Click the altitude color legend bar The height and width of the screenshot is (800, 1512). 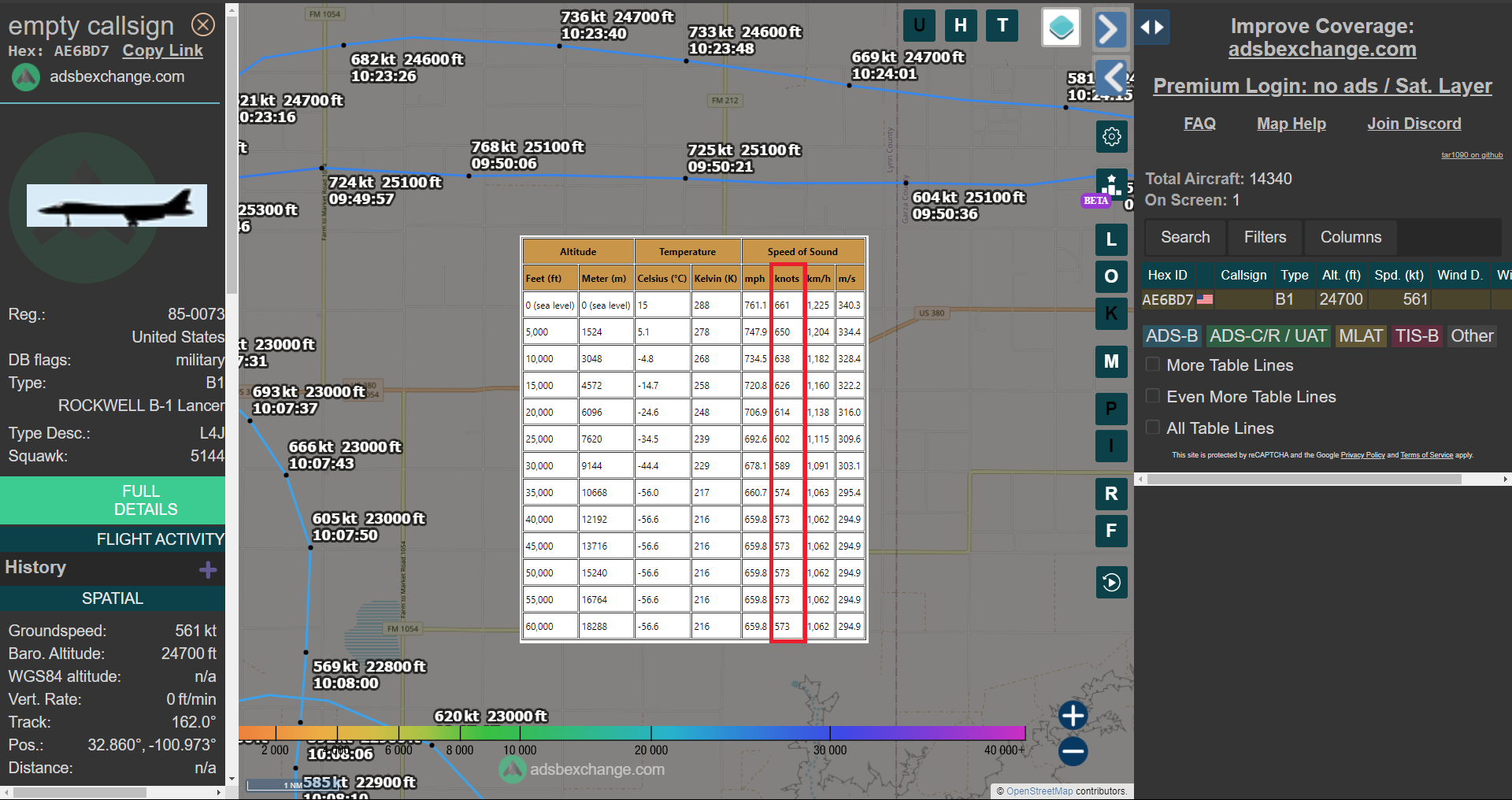[632, 733]
